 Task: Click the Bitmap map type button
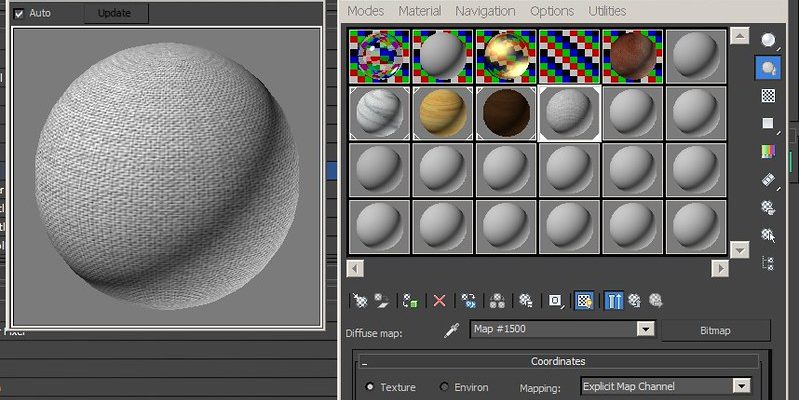point(716,330)
